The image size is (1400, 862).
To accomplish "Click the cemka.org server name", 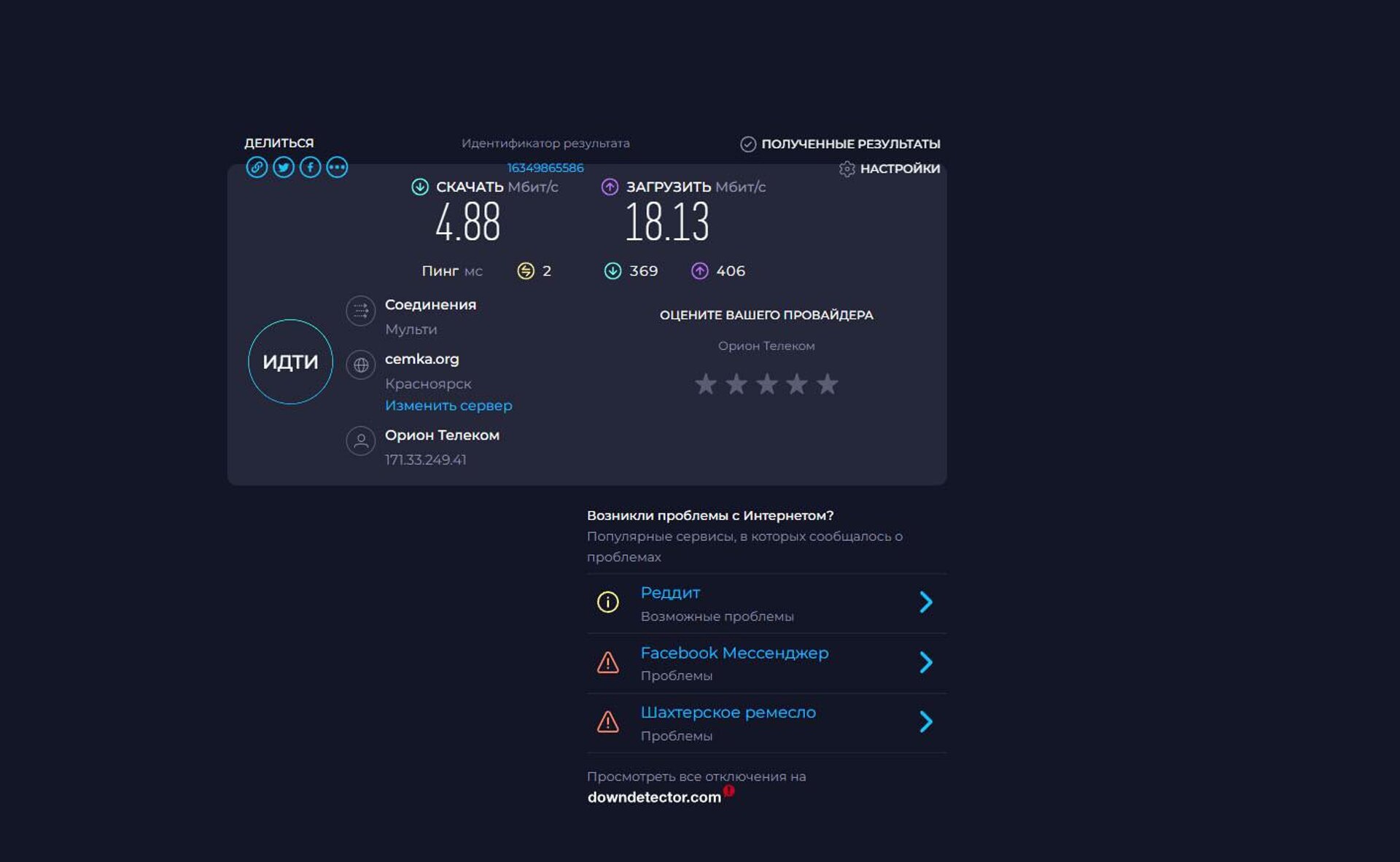I will pos(421,360).
